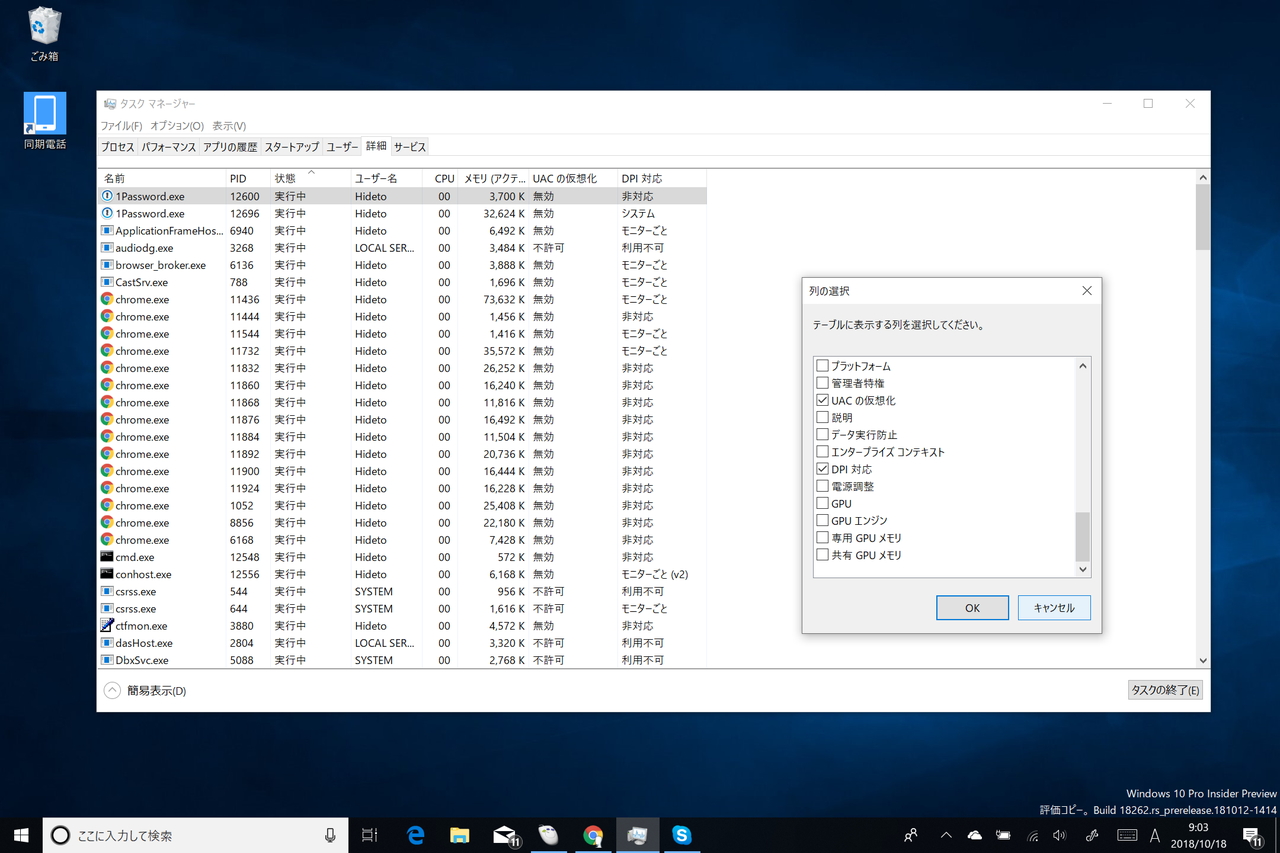Click the process list scrollbar down arrow
The width and height of the screenshot is (1280, 853).
coord(1203,660)
